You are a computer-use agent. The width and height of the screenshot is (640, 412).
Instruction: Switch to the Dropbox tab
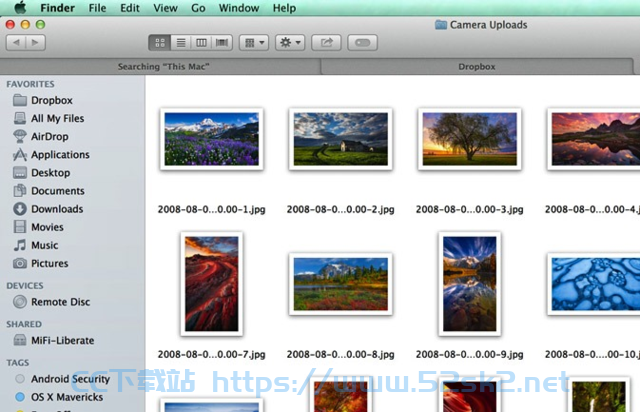477,67
